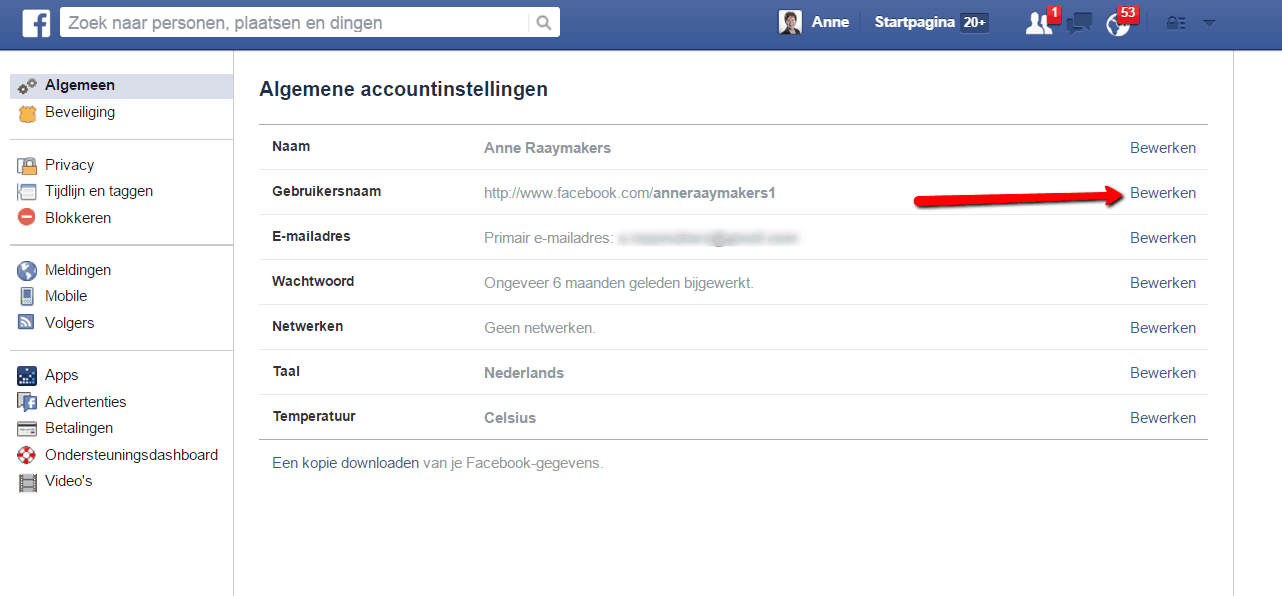Click the Startpagina 20+ badge
The image size is (1282, 596).
974,23
